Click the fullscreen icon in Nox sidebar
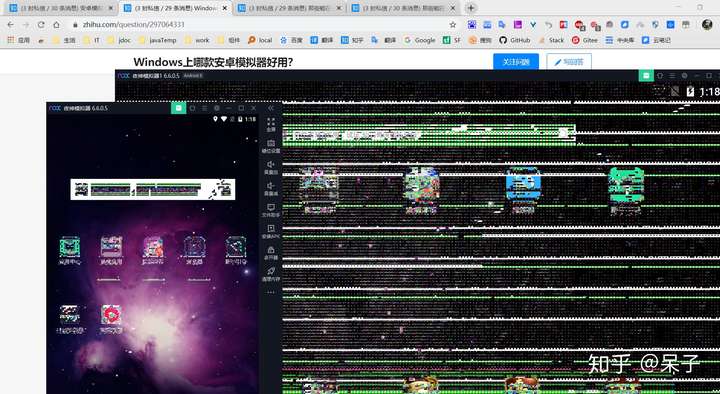This screenshot has height=394, width=720. coord(271,124)
